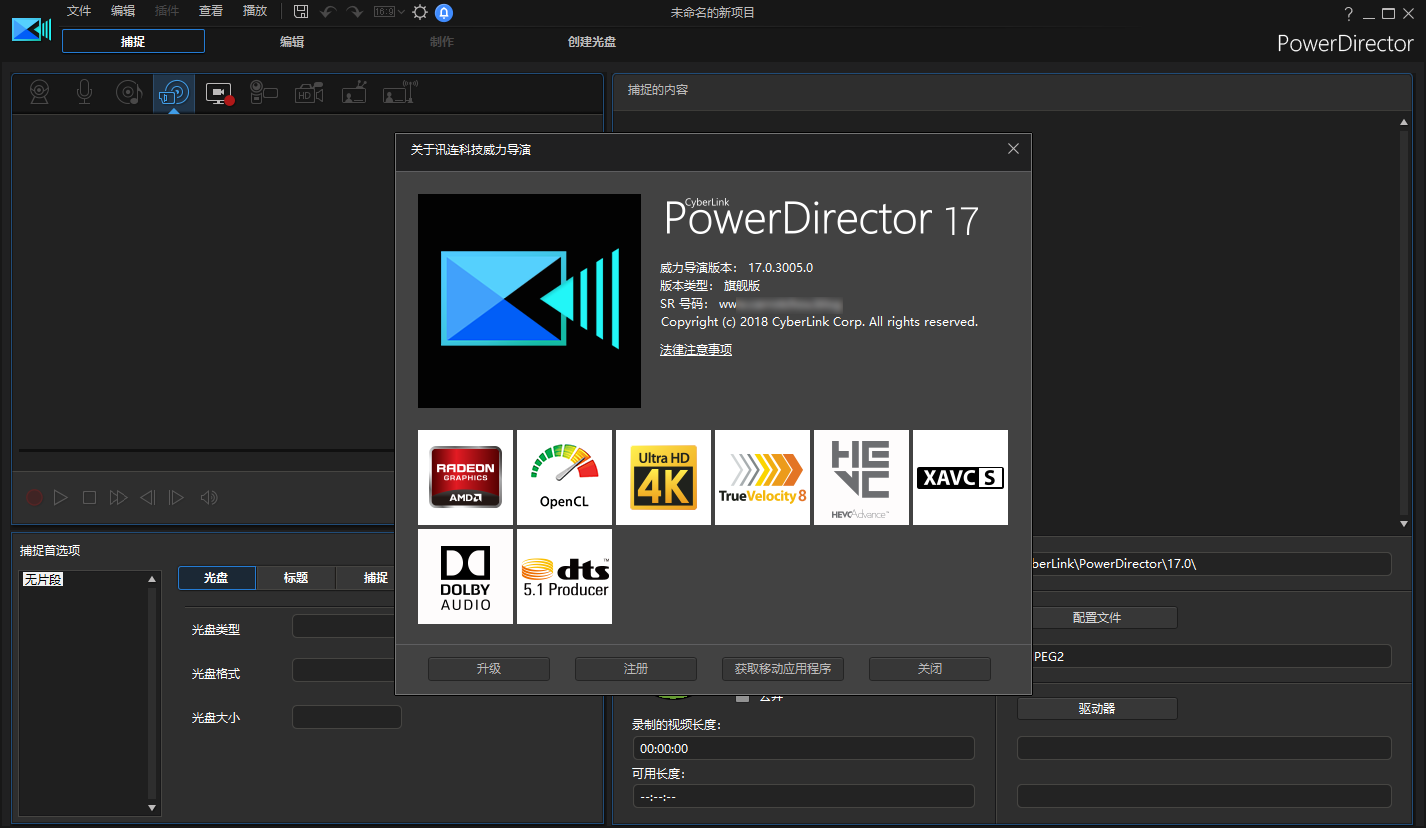This screenshot has width=1426, height=828.
Task: Click the redo arrow icon
Action: pyautogui.click(x=354, y=12)
